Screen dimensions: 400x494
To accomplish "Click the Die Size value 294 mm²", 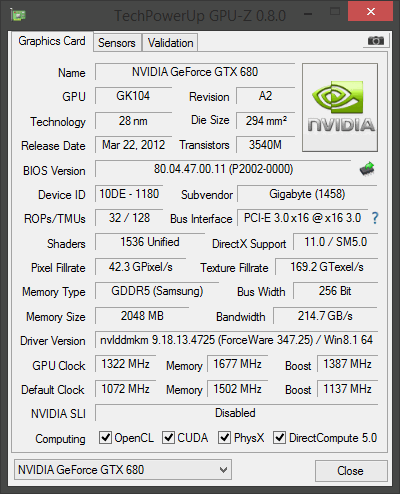I will [x=266, y=121].
